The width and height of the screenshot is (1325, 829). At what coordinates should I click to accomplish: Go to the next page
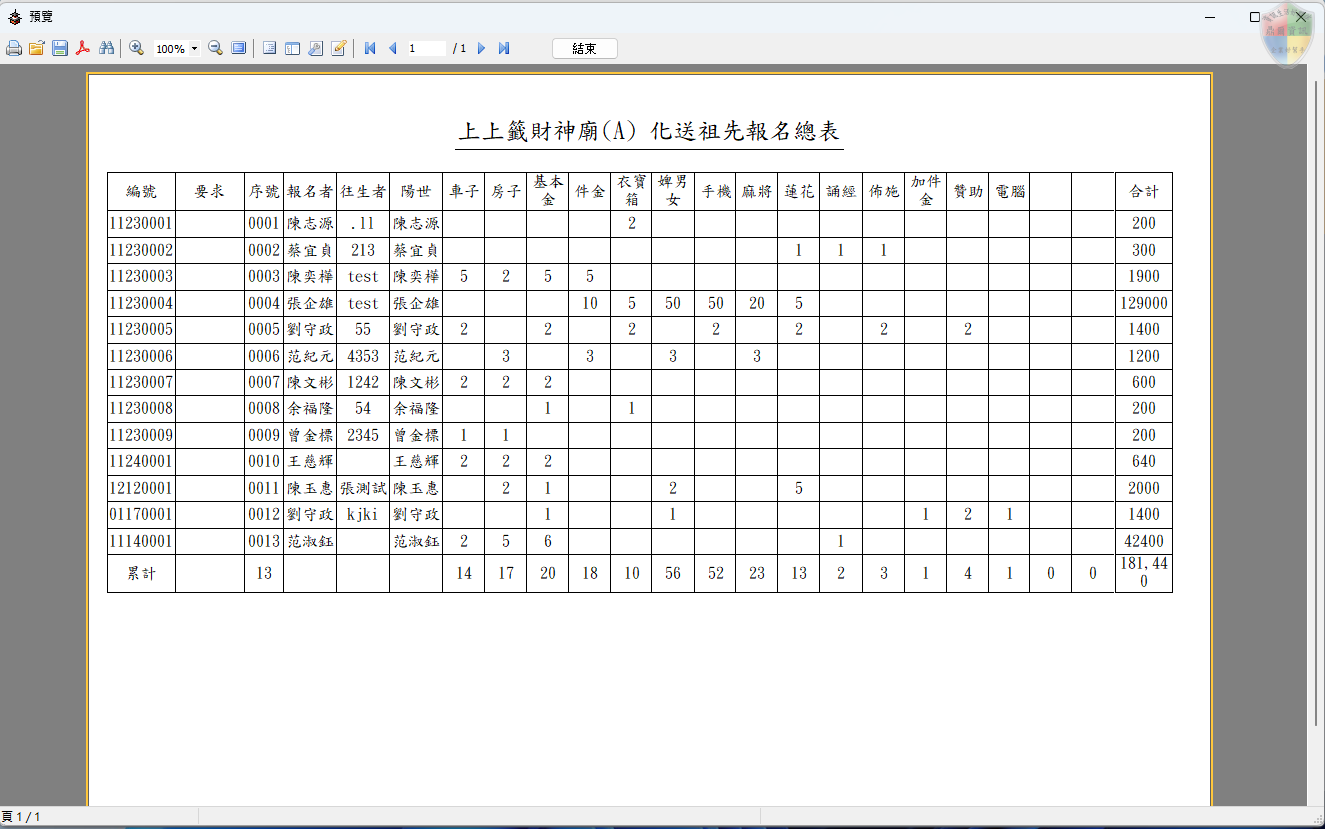481,48
